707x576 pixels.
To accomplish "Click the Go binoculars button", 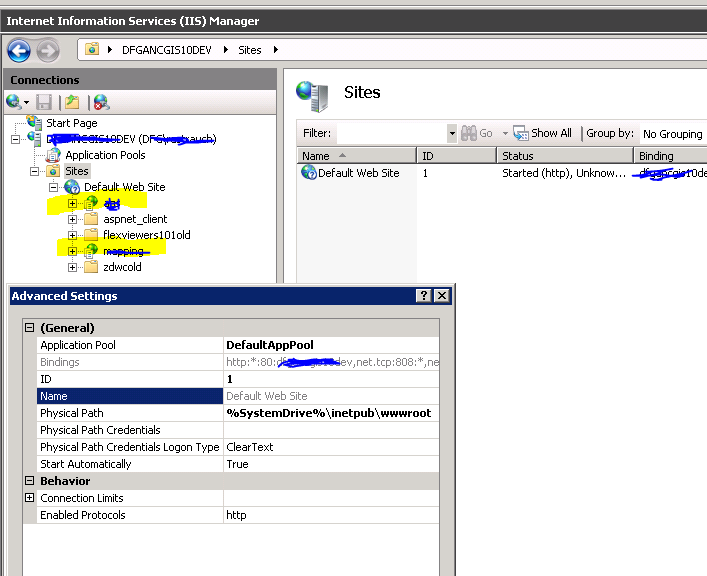I will pos(477,134).
